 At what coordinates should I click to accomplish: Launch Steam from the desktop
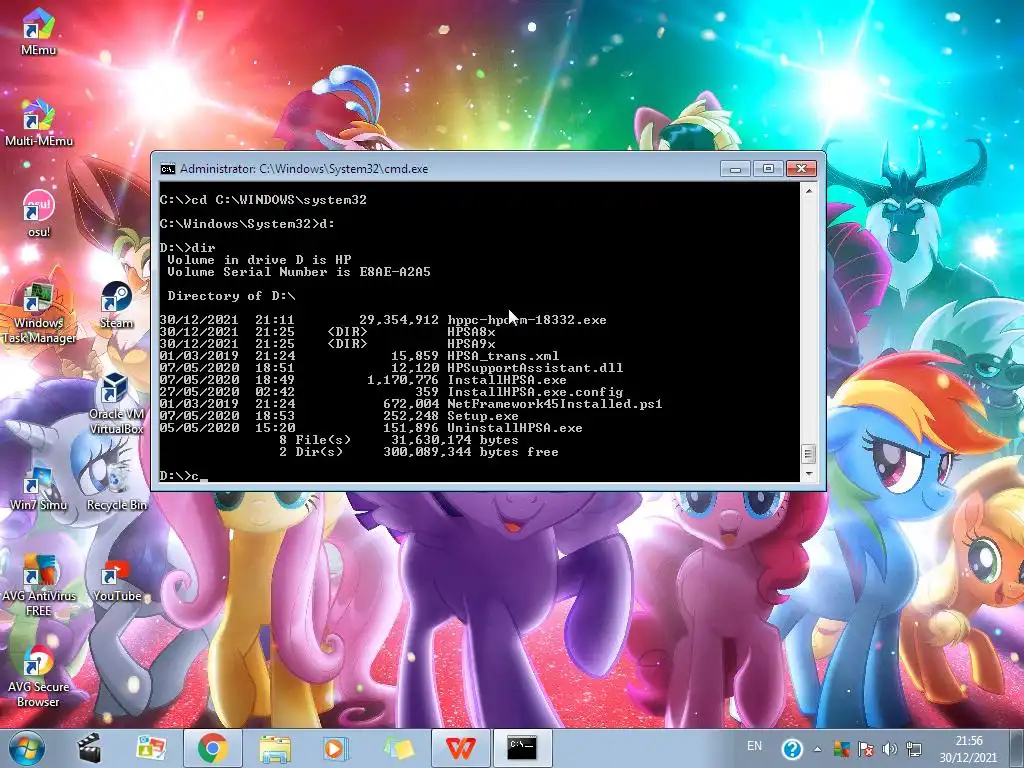click(x=116, y=304)
